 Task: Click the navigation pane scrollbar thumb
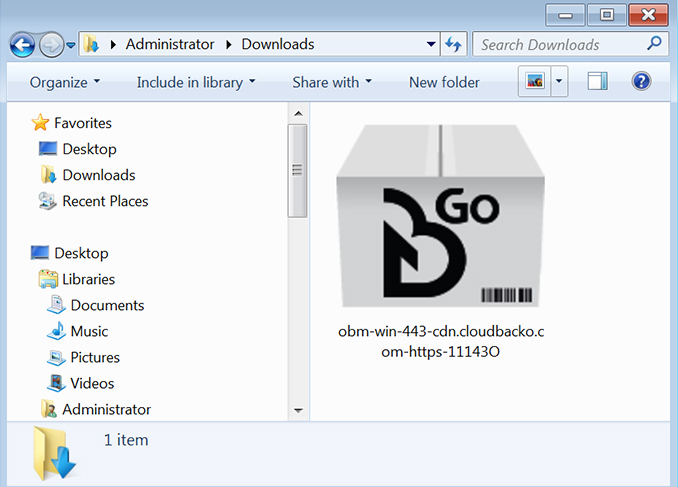[297, 170]
